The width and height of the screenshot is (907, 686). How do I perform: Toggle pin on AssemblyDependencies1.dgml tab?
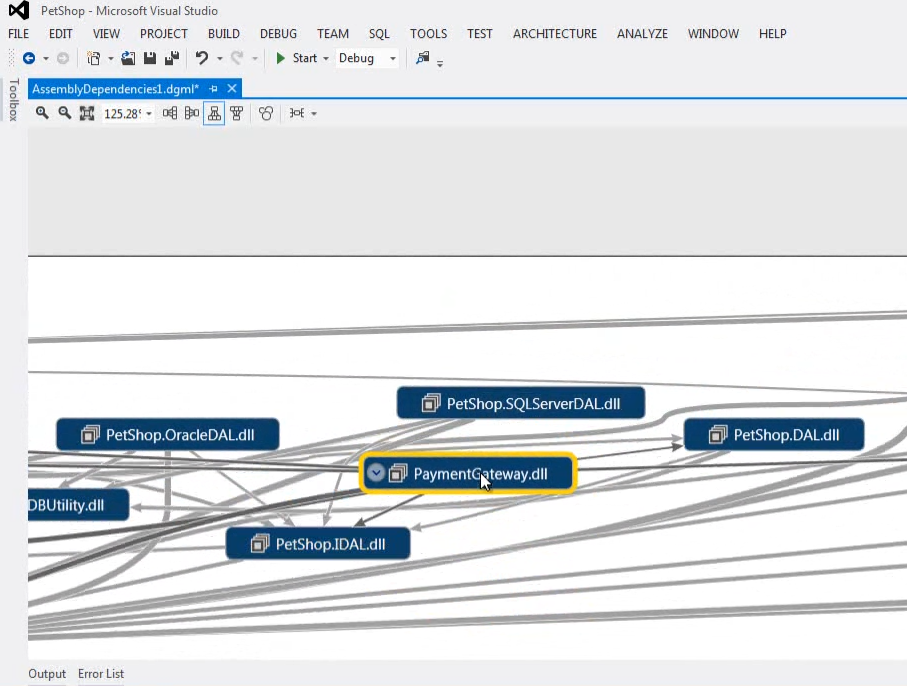[x=213, y=88]
